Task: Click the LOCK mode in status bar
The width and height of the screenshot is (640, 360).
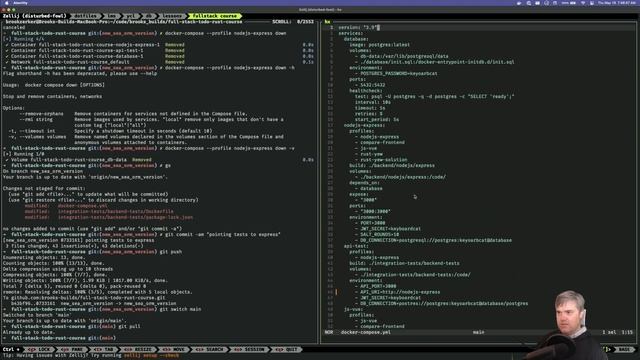Action: coord(40,349)
